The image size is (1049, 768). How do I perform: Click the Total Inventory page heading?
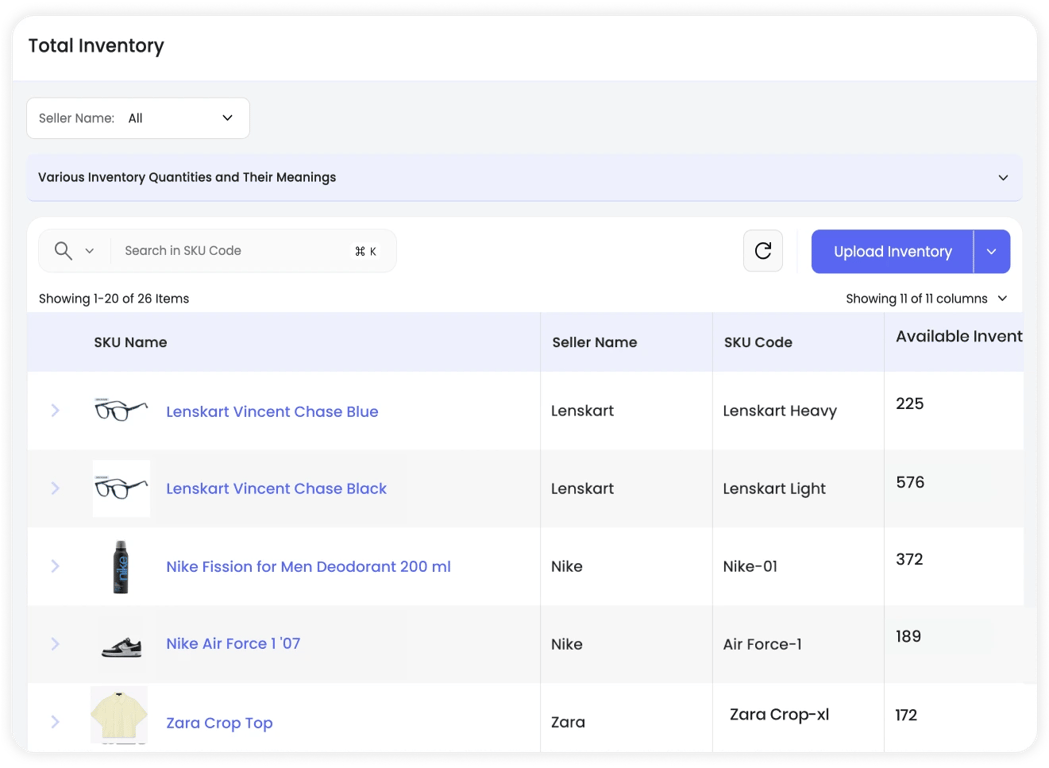(96, 45)
